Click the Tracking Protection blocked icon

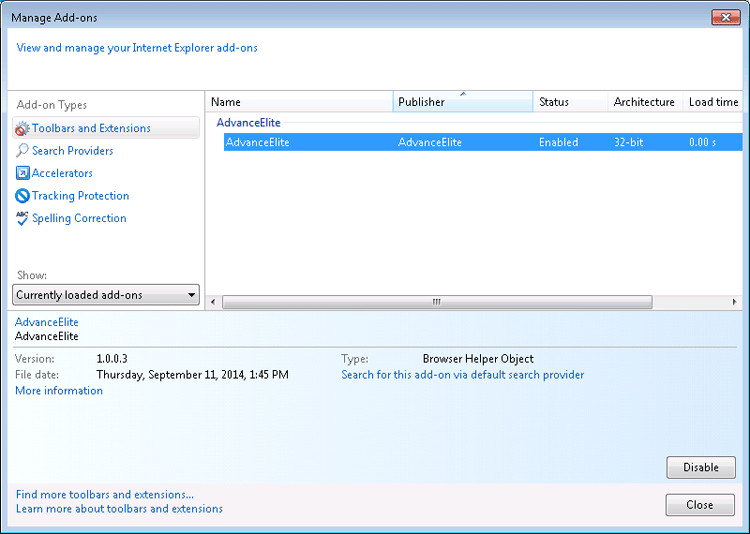22,196
